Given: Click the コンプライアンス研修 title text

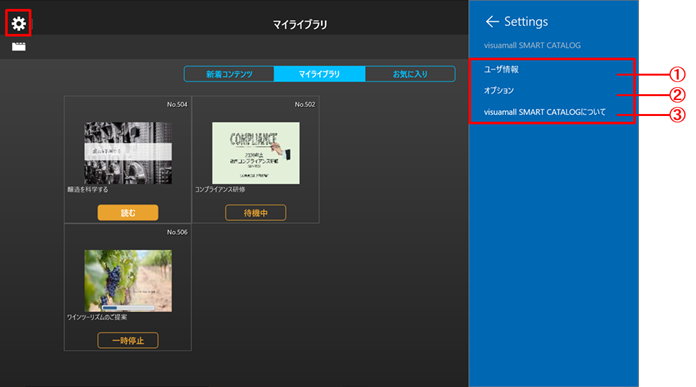Looking at the screenshot, I should tap(220, 190).
